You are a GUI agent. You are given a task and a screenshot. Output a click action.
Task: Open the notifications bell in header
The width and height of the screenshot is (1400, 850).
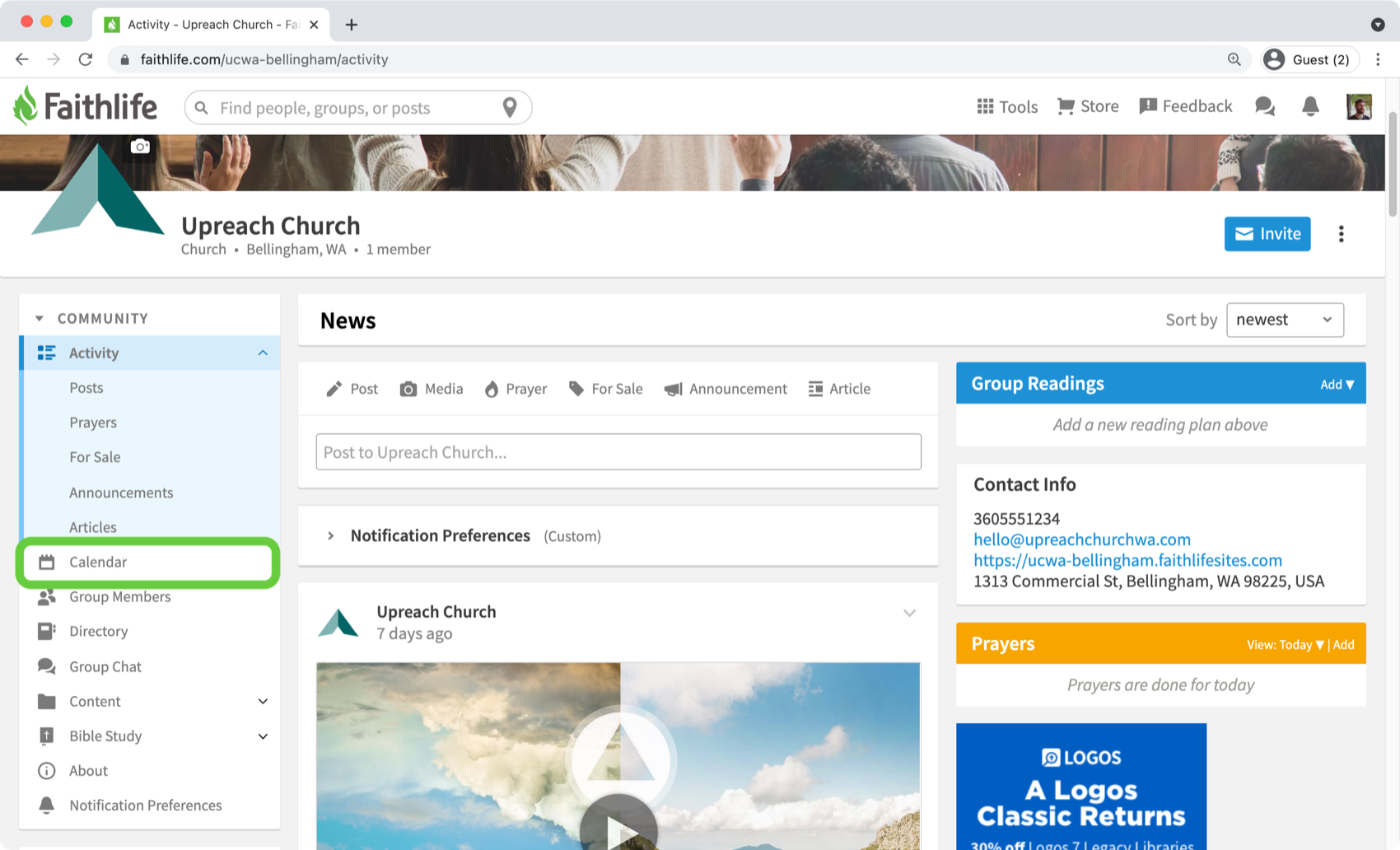pyautogui.click(x=1310, y=106)
